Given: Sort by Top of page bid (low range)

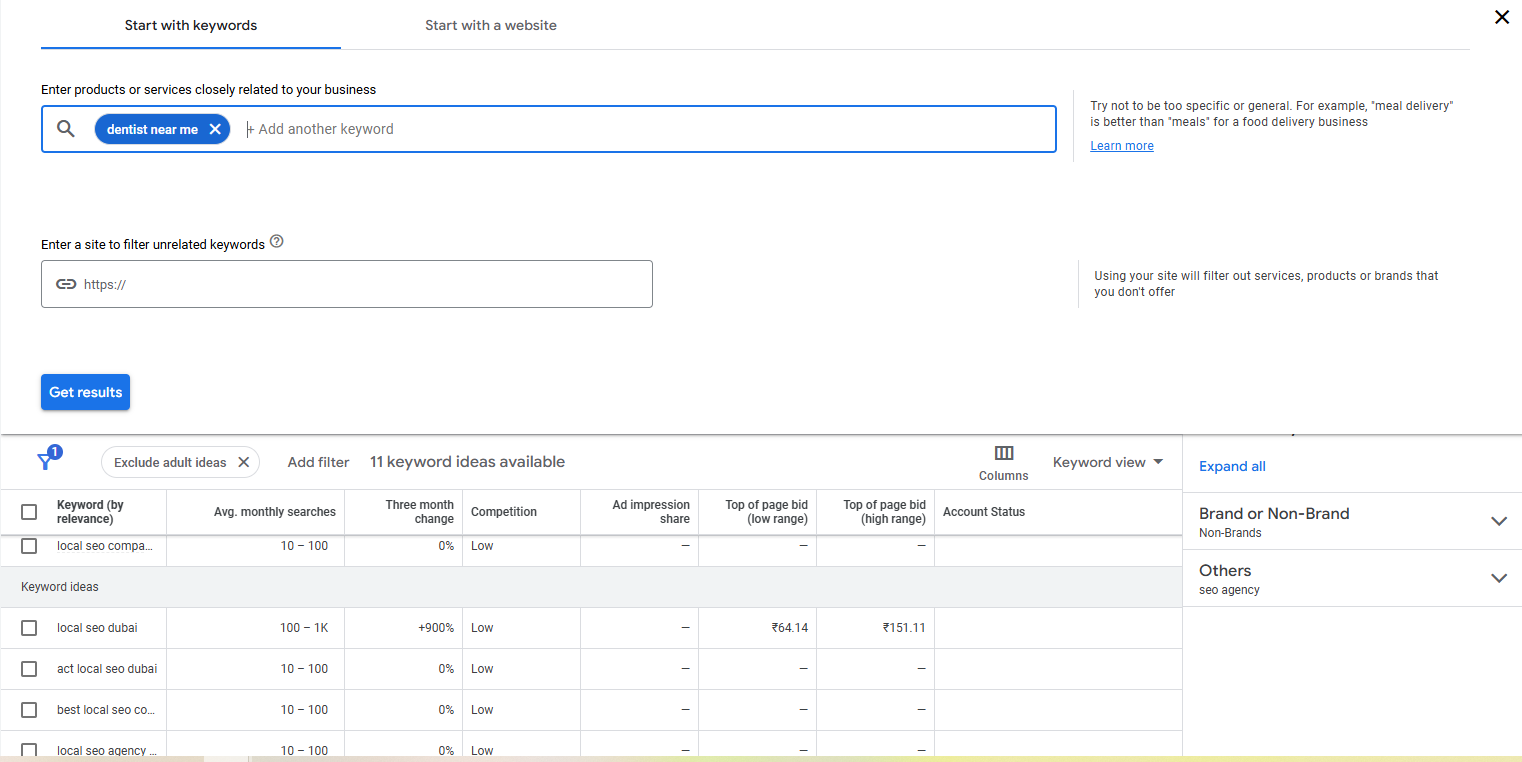Looking at the screenshot, I should tap(766, 512).
